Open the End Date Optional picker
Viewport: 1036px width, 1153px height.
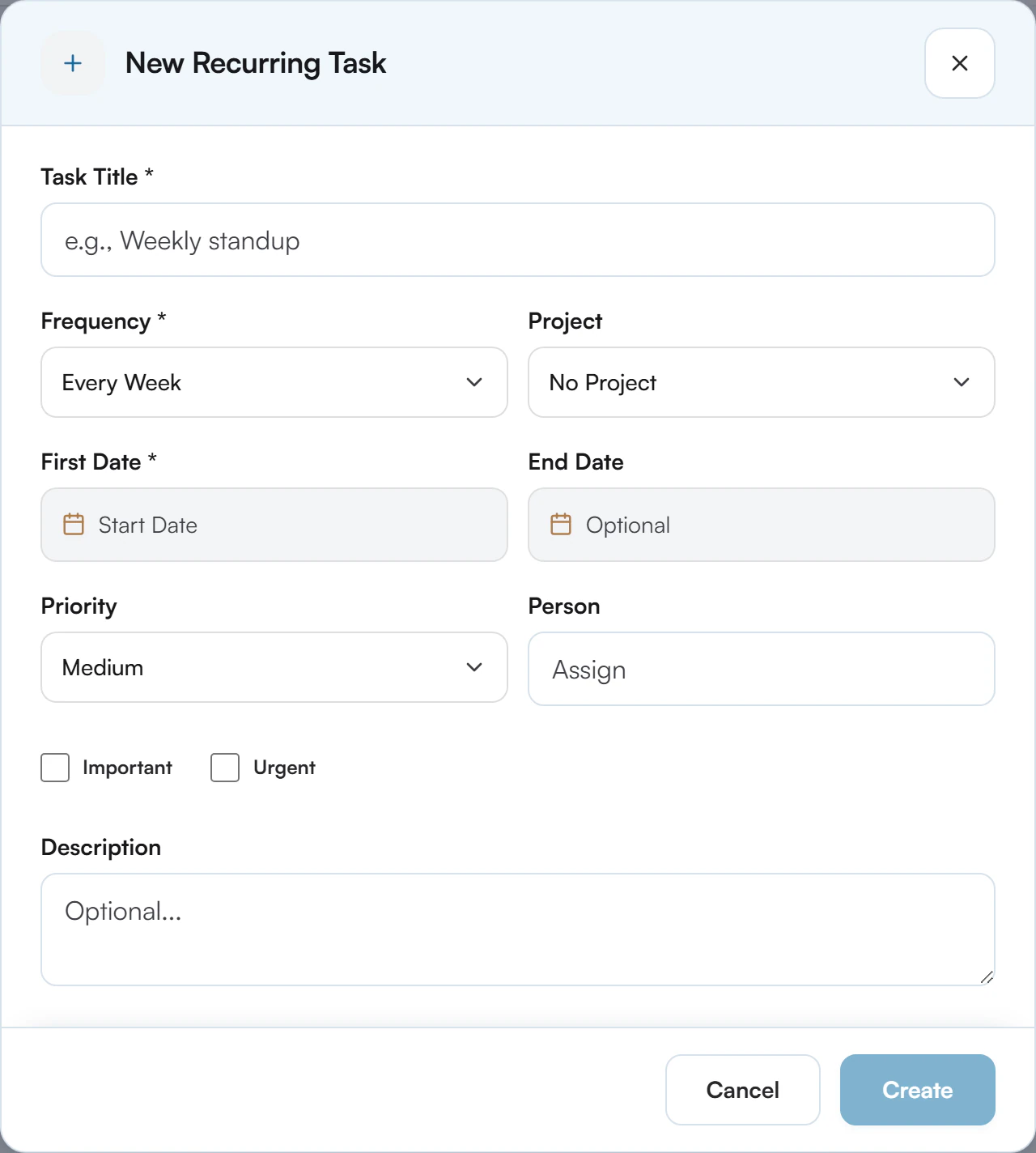coord(762,525)
